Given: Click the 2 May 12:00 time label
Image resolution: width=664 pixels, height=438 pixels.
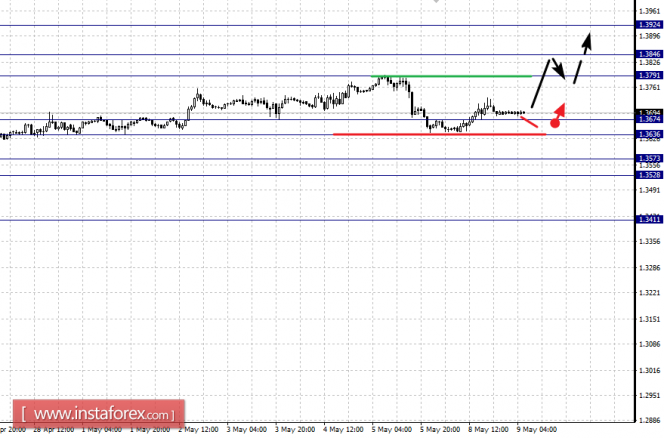Looking at the screenshot, I should [198, 430].
